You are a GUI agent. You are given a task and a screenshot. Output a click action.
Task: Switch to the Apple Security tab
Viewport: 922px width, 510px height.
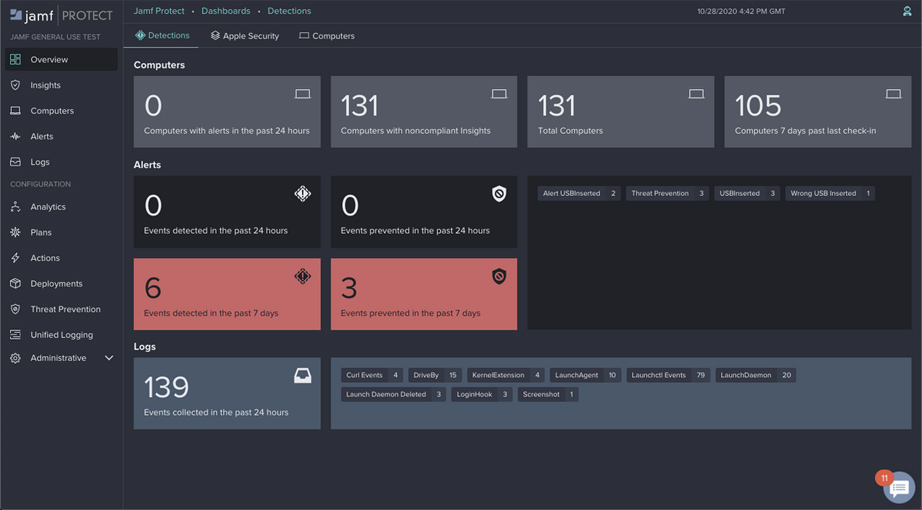pyautogui.click(x=245, y=36)
